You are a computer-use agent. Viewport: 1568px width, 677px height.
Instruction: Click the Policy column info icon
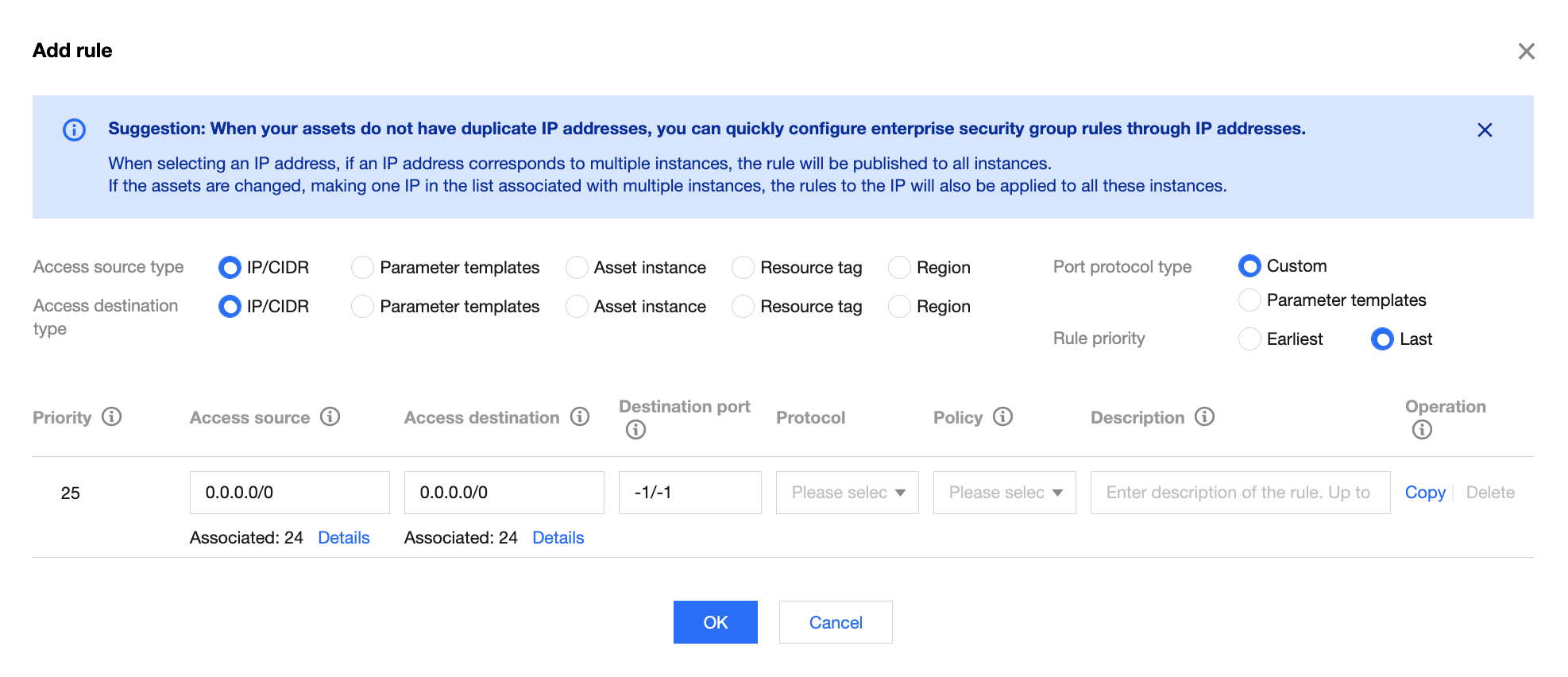tap(1003, 416)
